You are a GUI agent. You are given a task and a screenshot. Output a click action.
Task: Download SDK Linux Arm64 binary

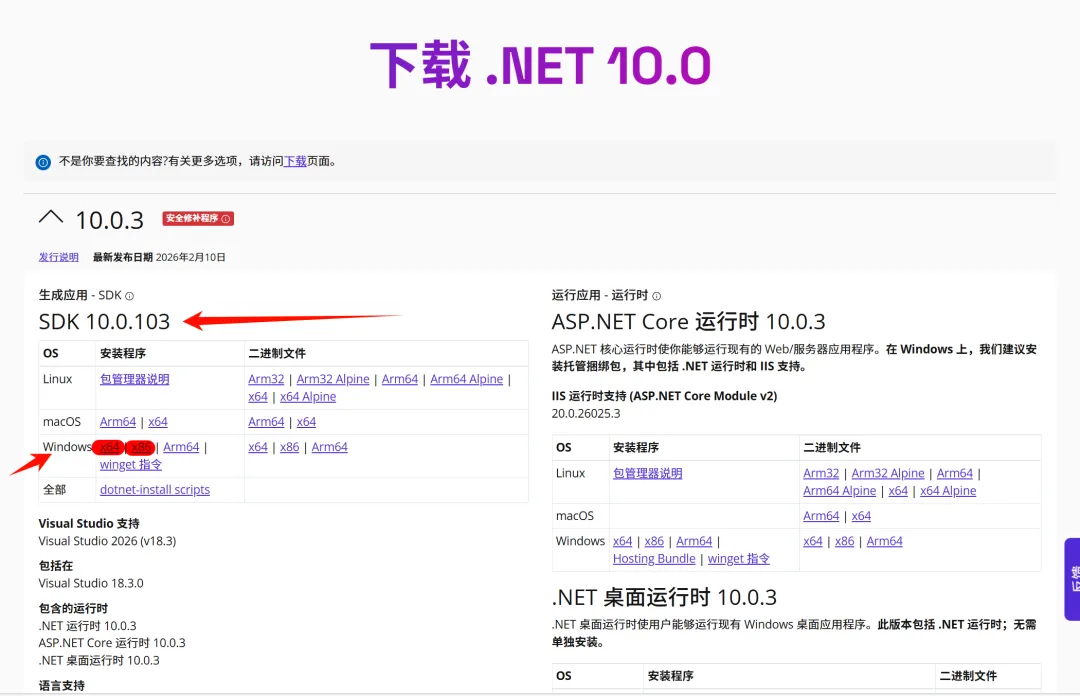coord(399,379)
